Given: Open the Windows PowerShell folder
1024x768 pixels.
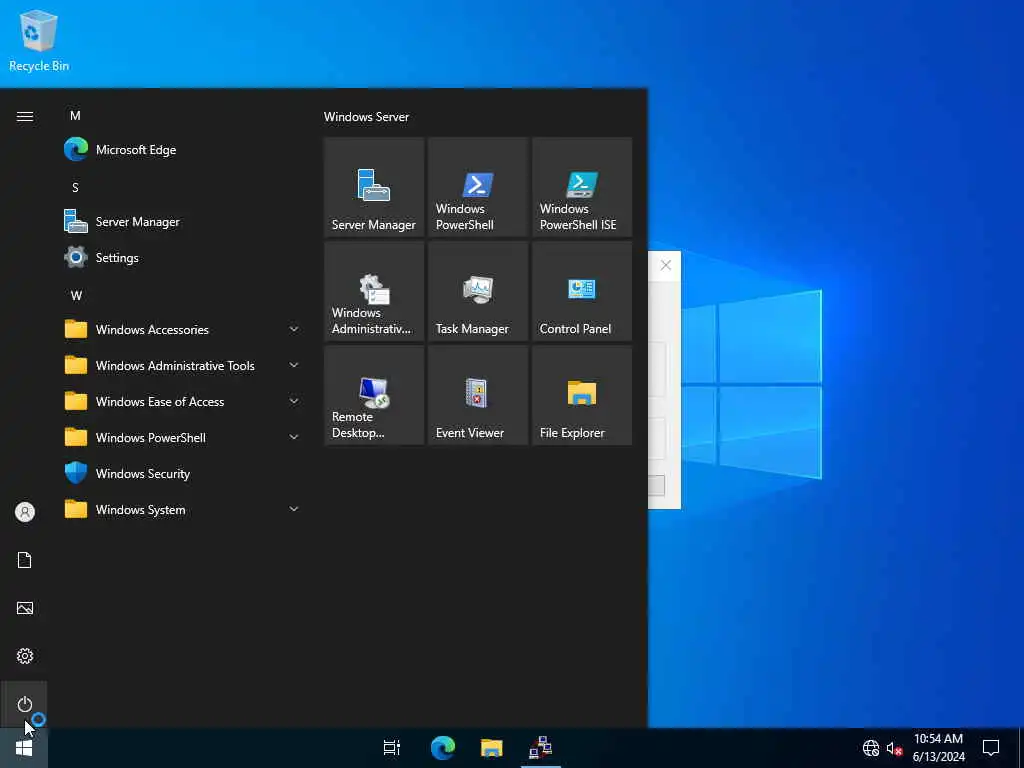Looking at the screenshot, I should click(182, 438).
